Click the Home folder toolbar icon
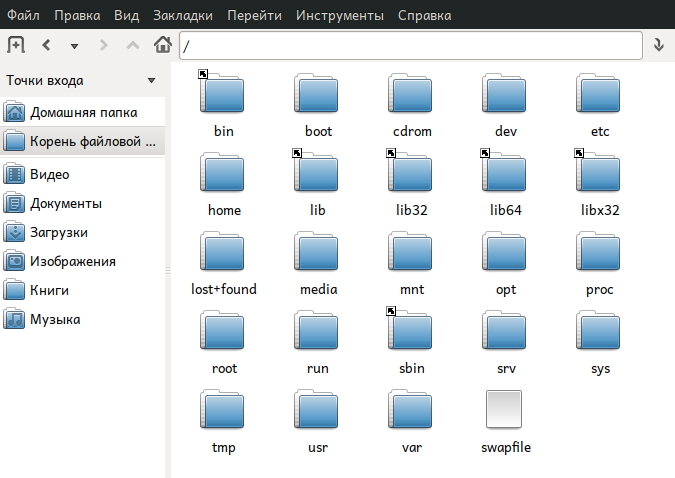 click(163, 44)
